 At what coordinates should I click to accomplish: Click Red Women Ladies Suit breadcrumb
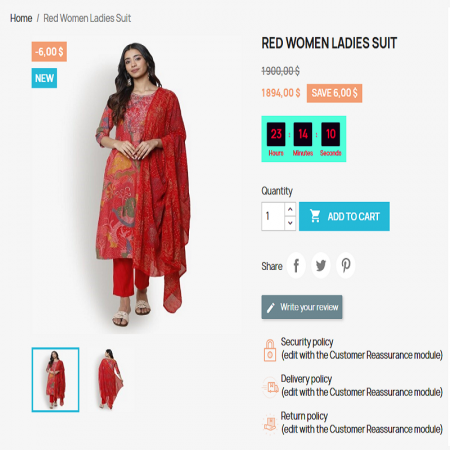click(x=87, y=18)
